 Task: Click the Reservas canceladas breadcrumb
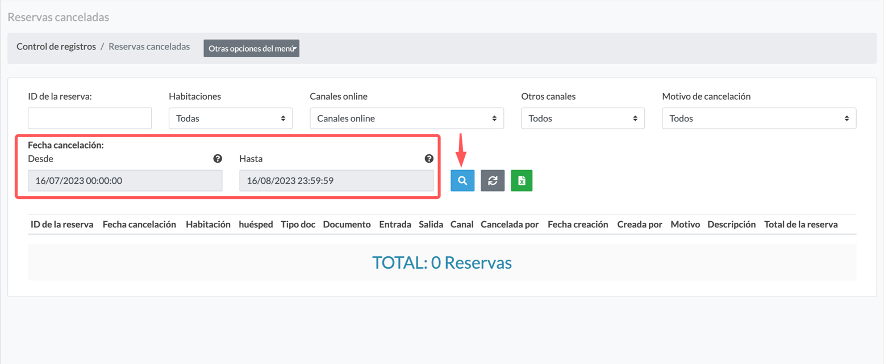149,47
